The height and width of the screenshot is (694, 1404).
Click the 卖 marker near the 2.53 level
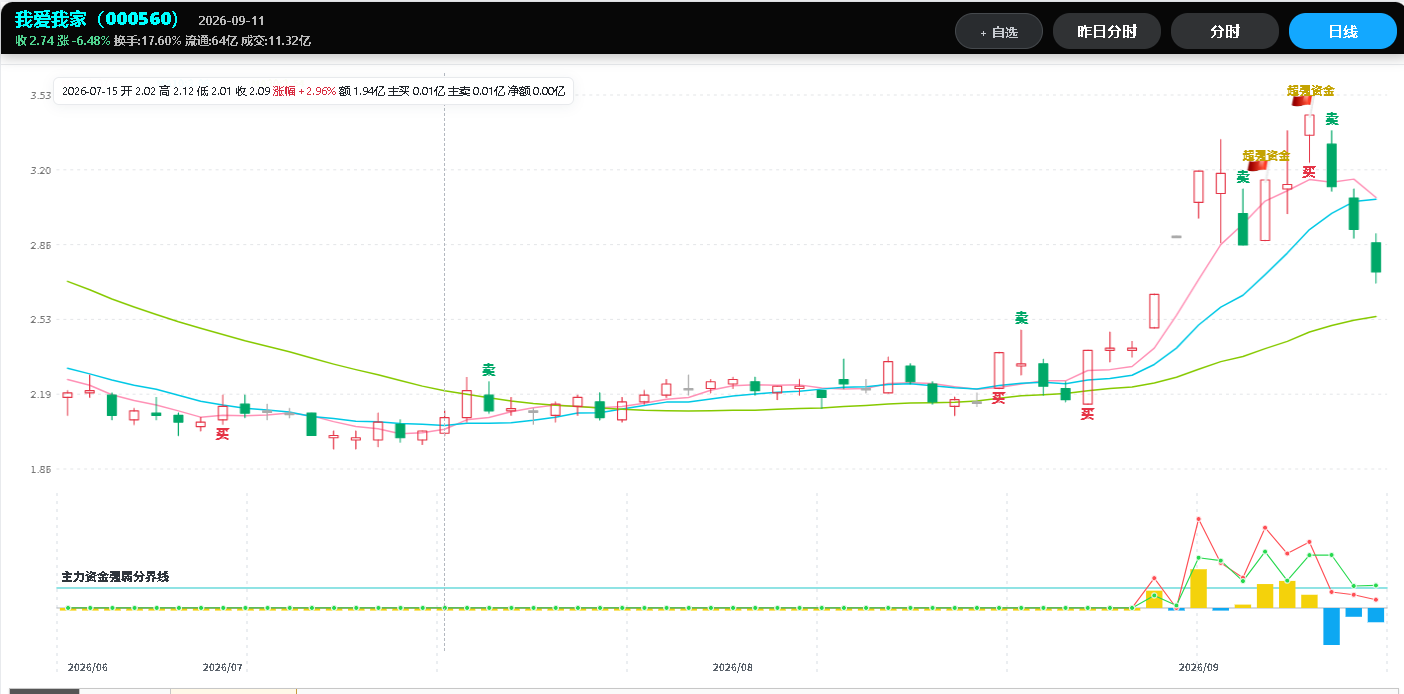coord(1022,318)
